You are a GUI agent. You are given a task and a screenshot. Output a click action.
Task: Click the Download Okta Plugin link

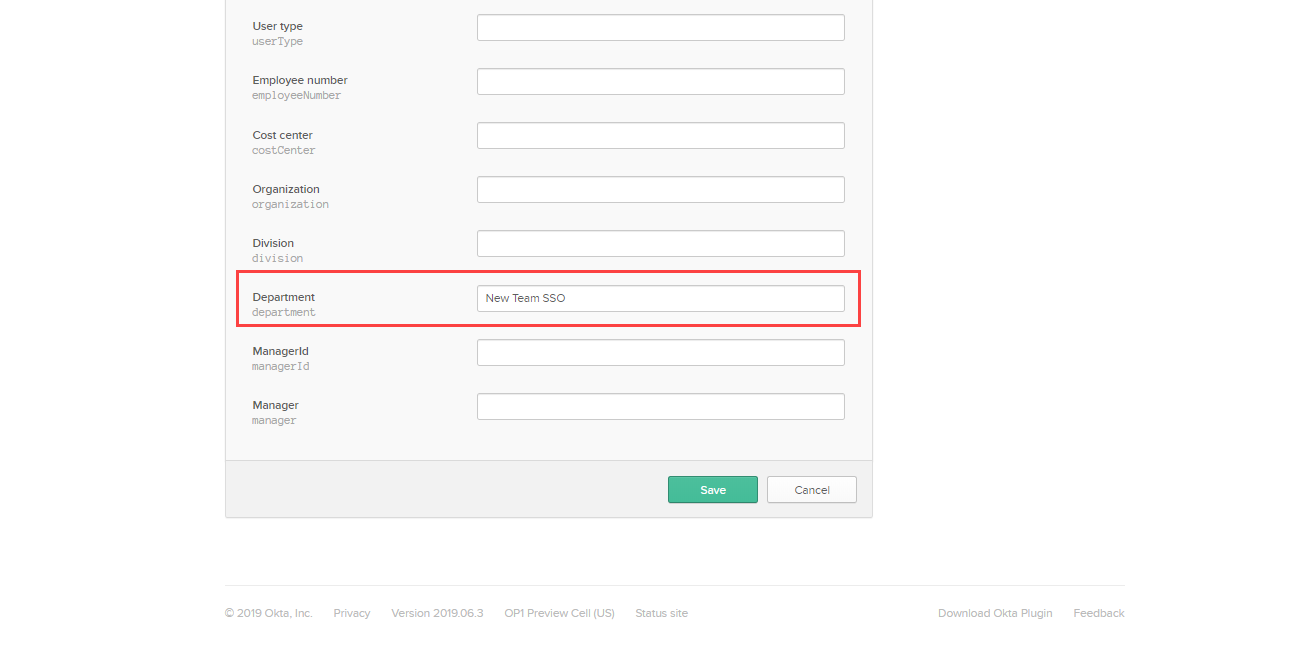[994, 612]
